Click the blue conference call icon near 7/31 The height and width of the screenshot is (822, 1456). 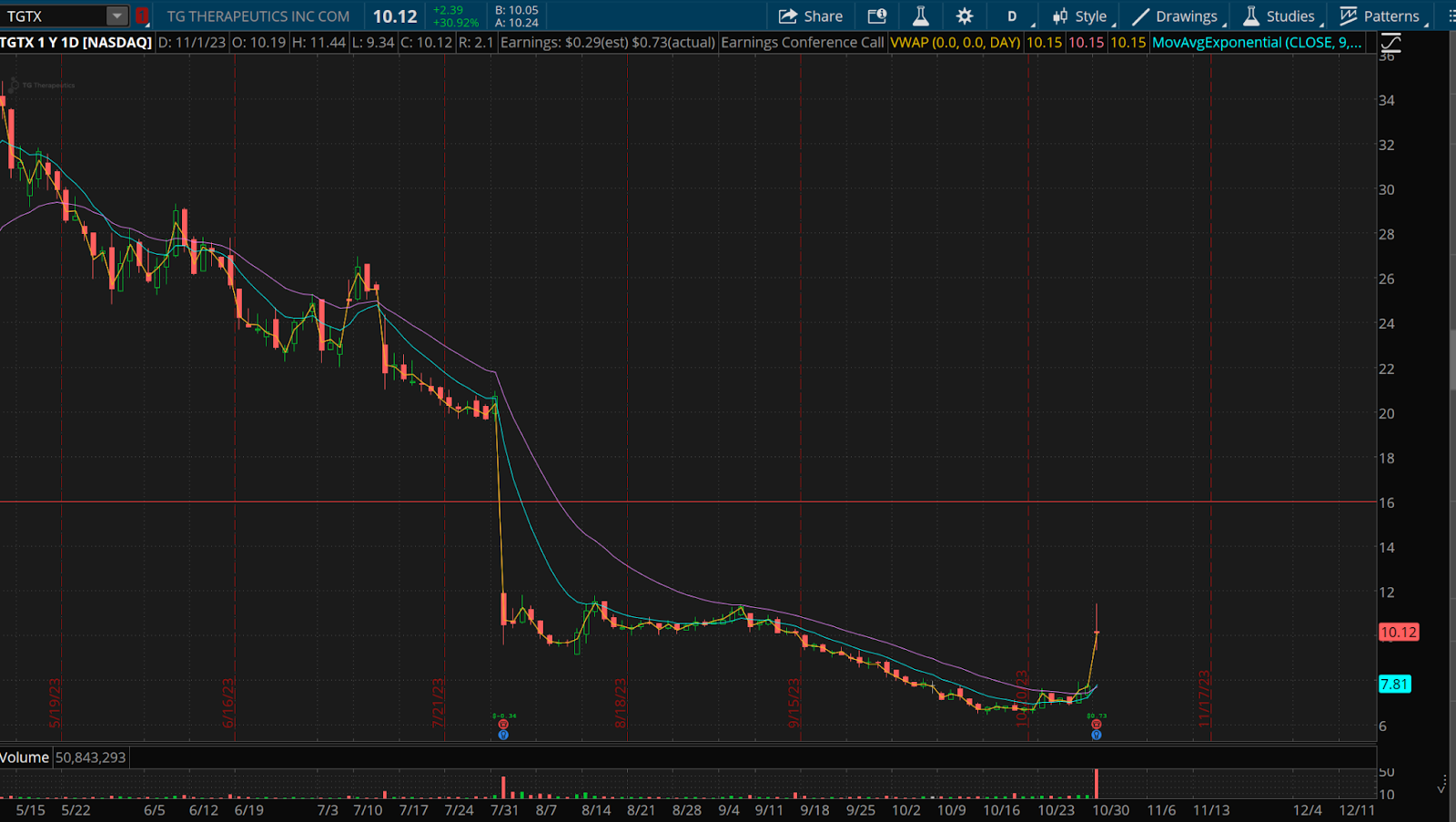(x=503, y=735)
